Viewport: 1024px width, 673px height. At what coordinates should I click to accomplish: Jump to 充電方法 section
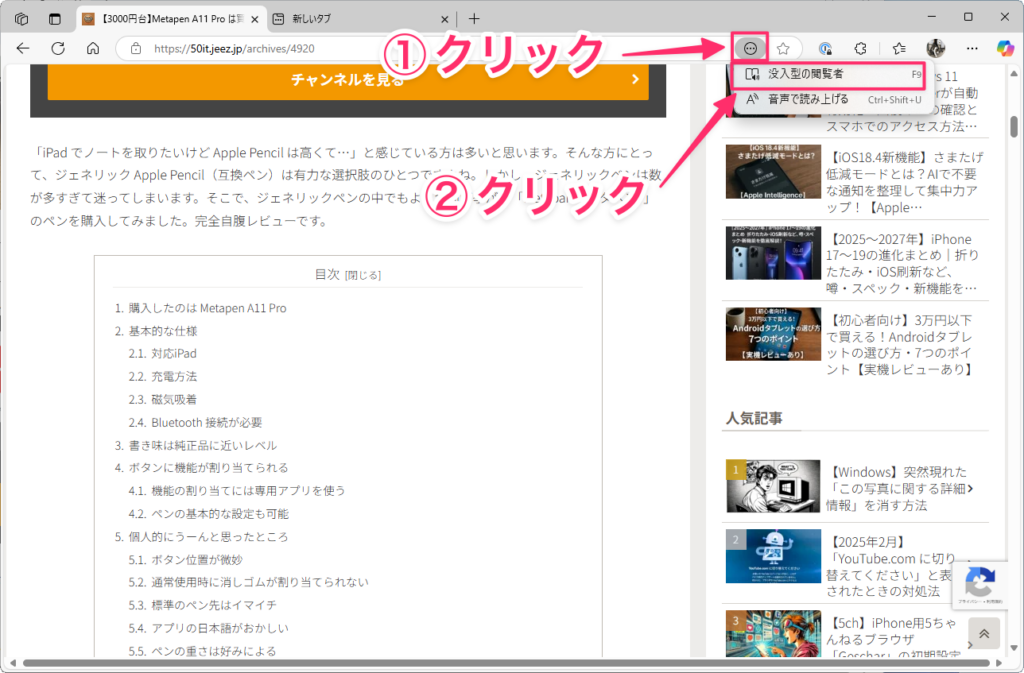pos(174,377)
